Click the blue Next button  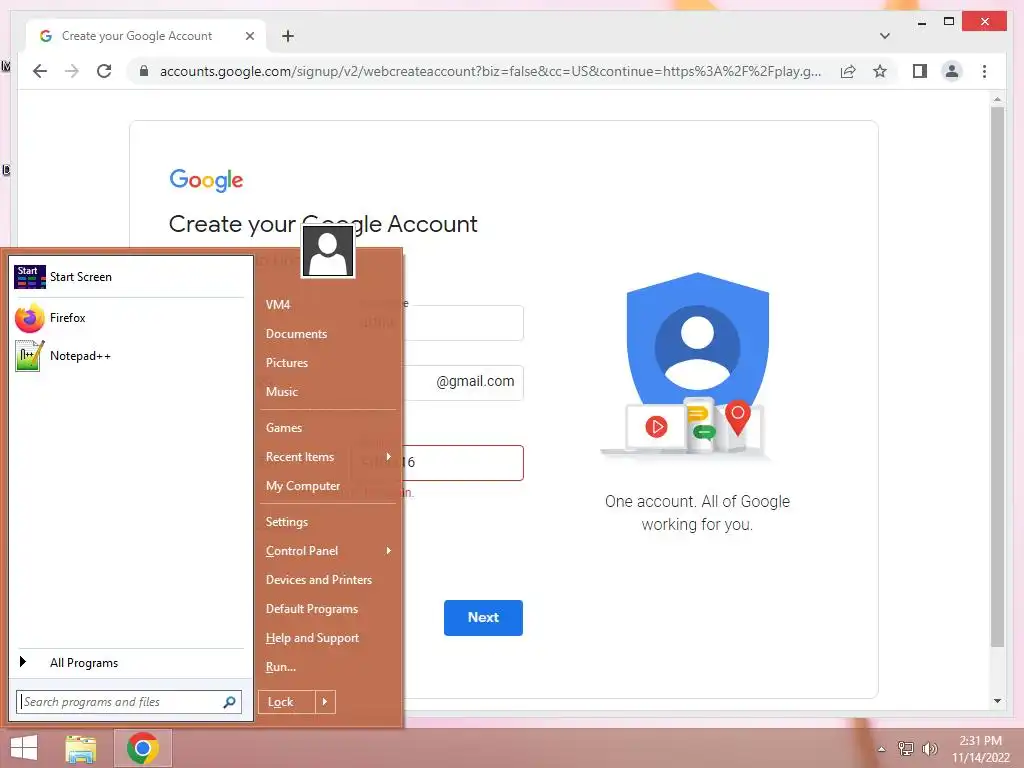pos(483,618)
